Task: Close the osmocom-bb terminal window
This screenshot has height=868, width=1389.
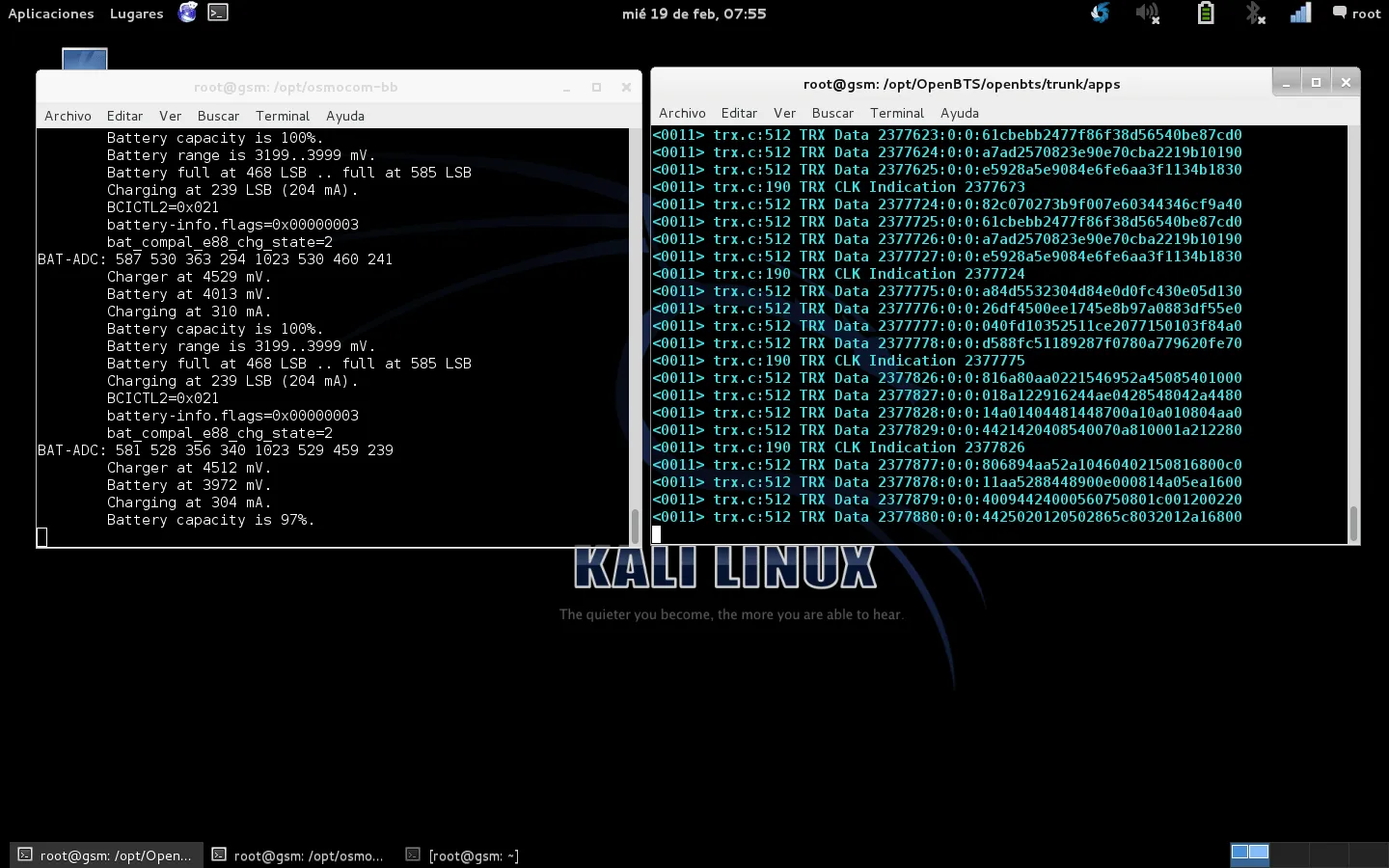Action: (x=626, y=87)
